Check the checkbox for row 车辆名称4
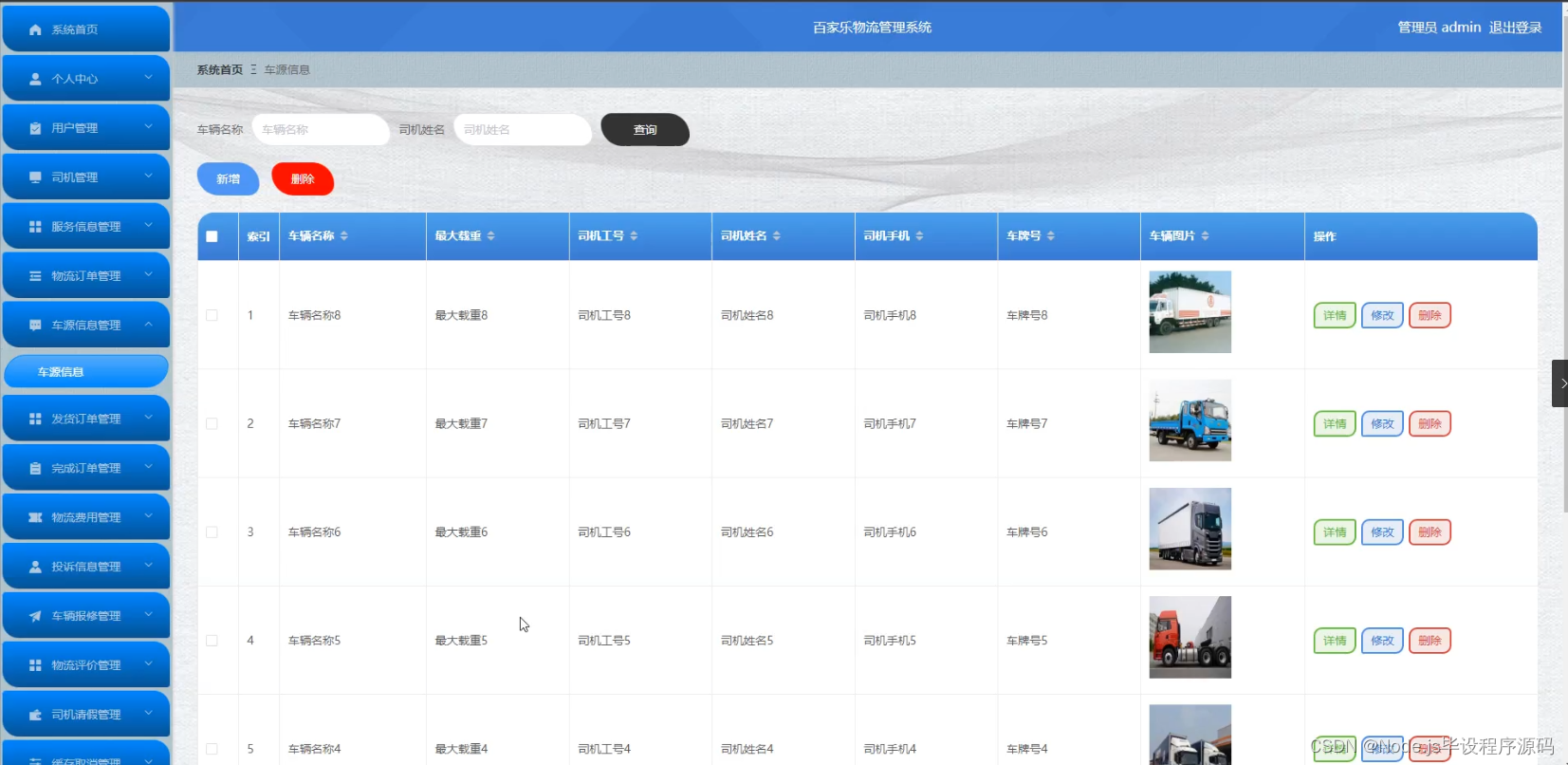 212,749
